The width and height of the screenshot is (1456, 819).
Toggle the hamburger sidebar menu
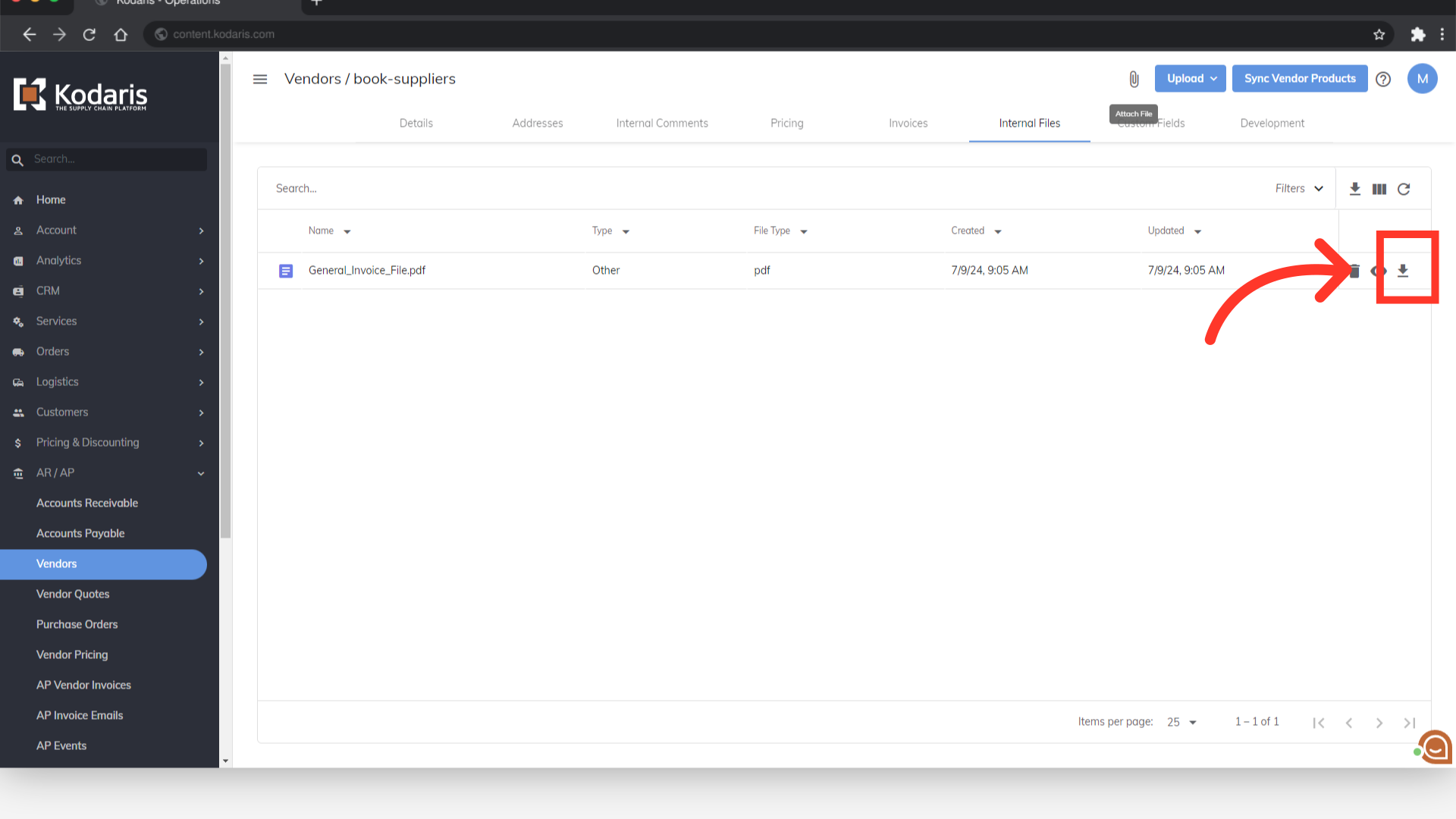260,79
